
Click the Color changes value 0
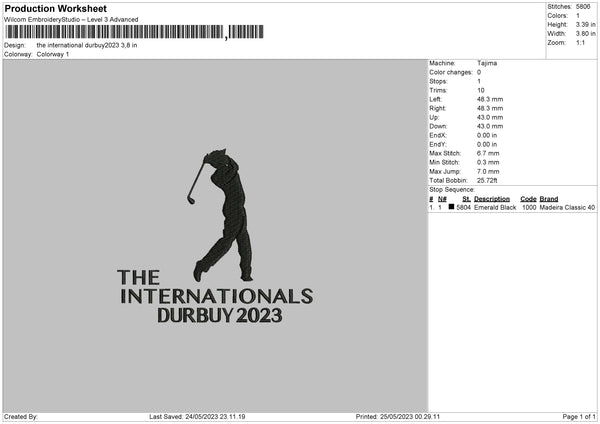click(479, 72)
